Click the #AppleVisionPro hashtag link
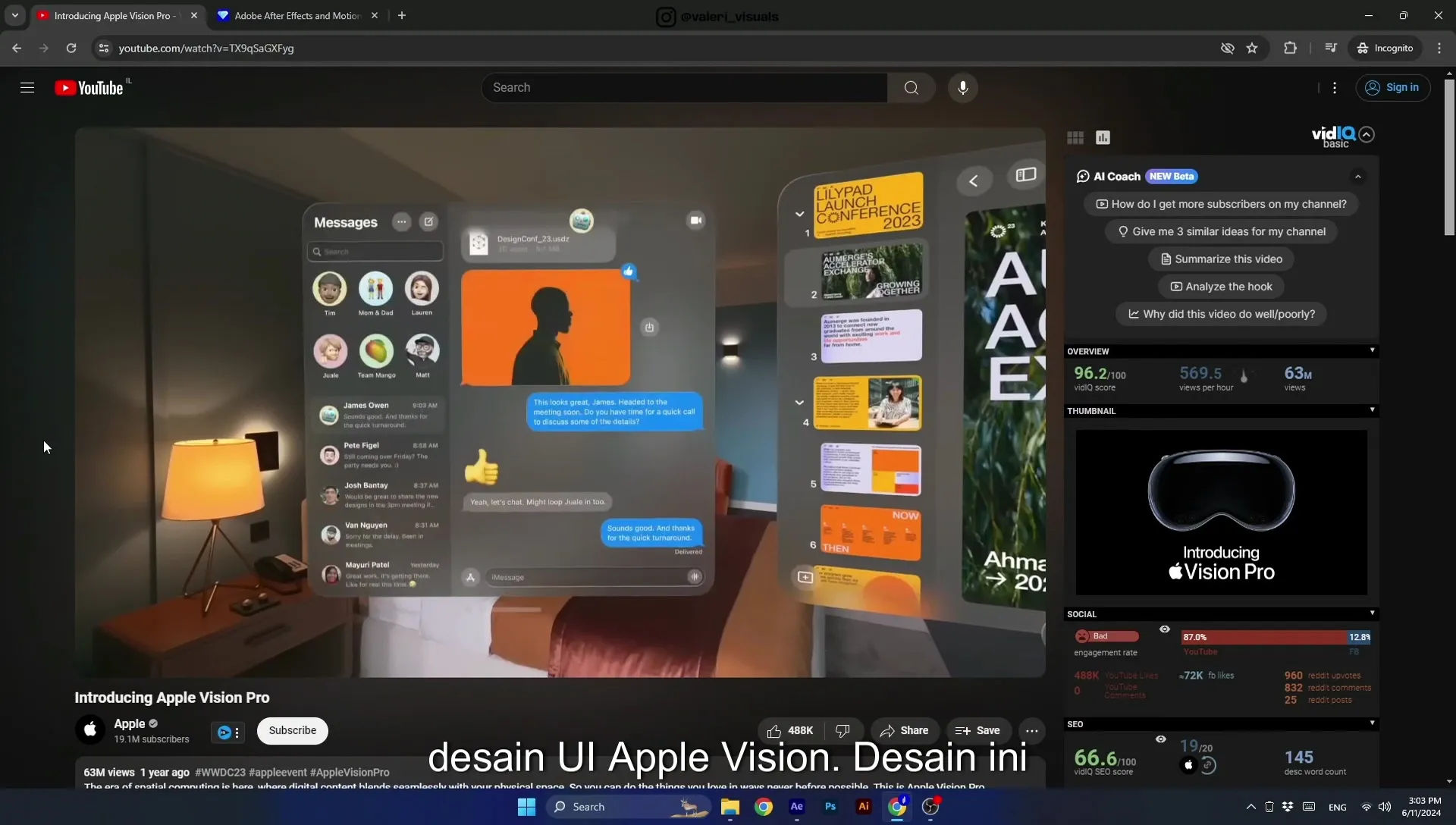Viewport: 1456px width, 825px height. (350, 773)
